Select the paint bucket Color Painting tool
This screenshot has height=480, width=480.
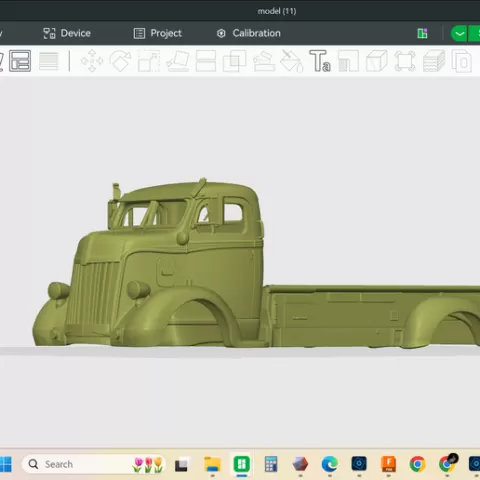(x=292, y=61)
